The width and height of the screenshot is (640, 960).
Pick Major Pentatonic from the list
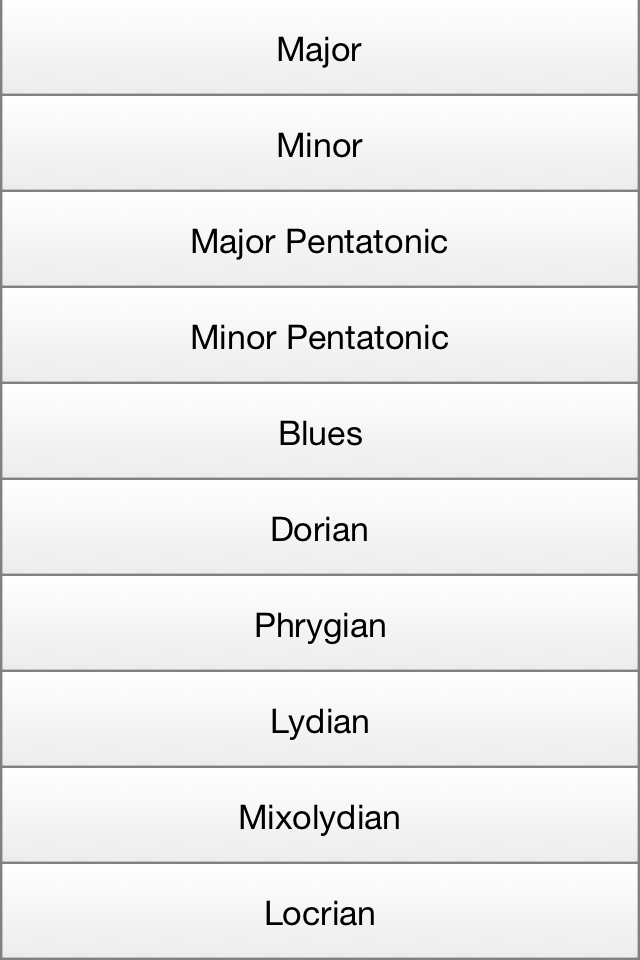320,240
